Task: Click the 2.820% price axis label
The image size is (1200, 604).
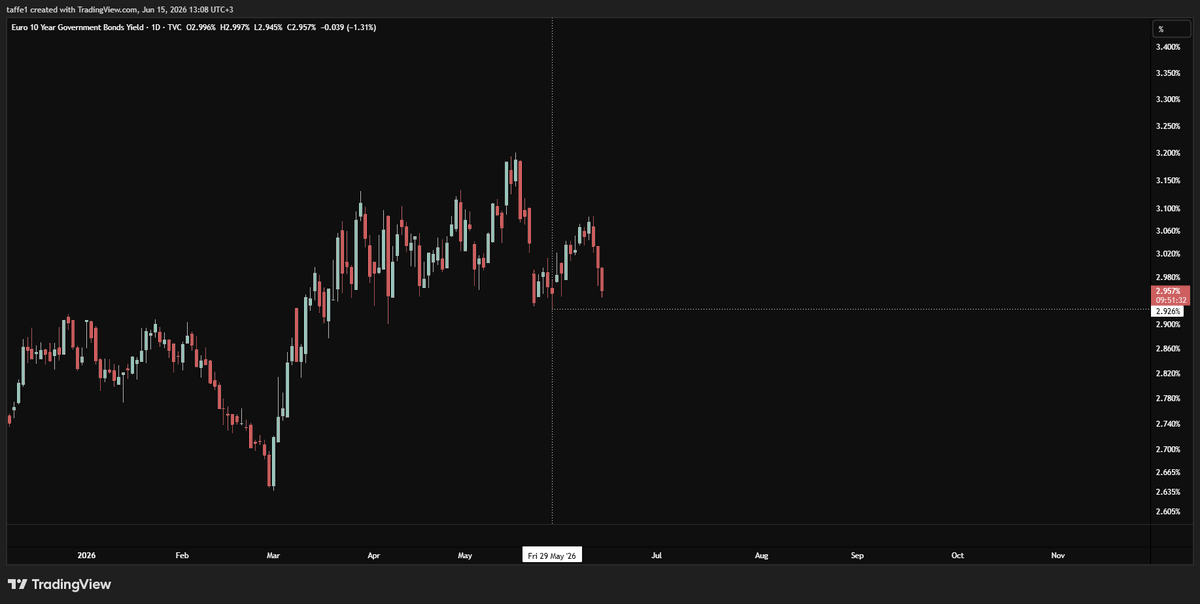Action: [x=1168, y=373]
